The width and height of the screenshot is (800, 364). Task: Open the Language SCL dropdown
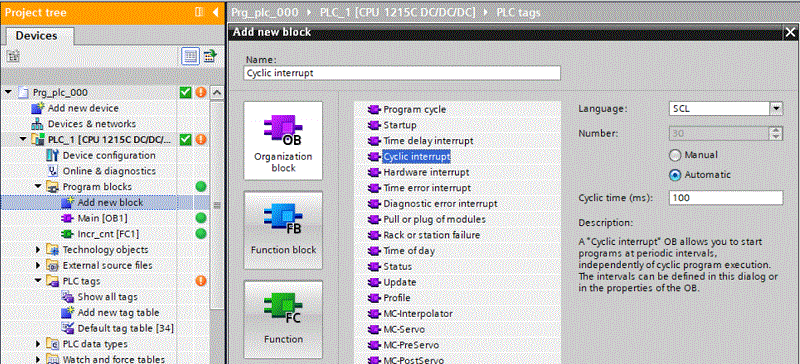pyautogui.click(x=776, y=109)
